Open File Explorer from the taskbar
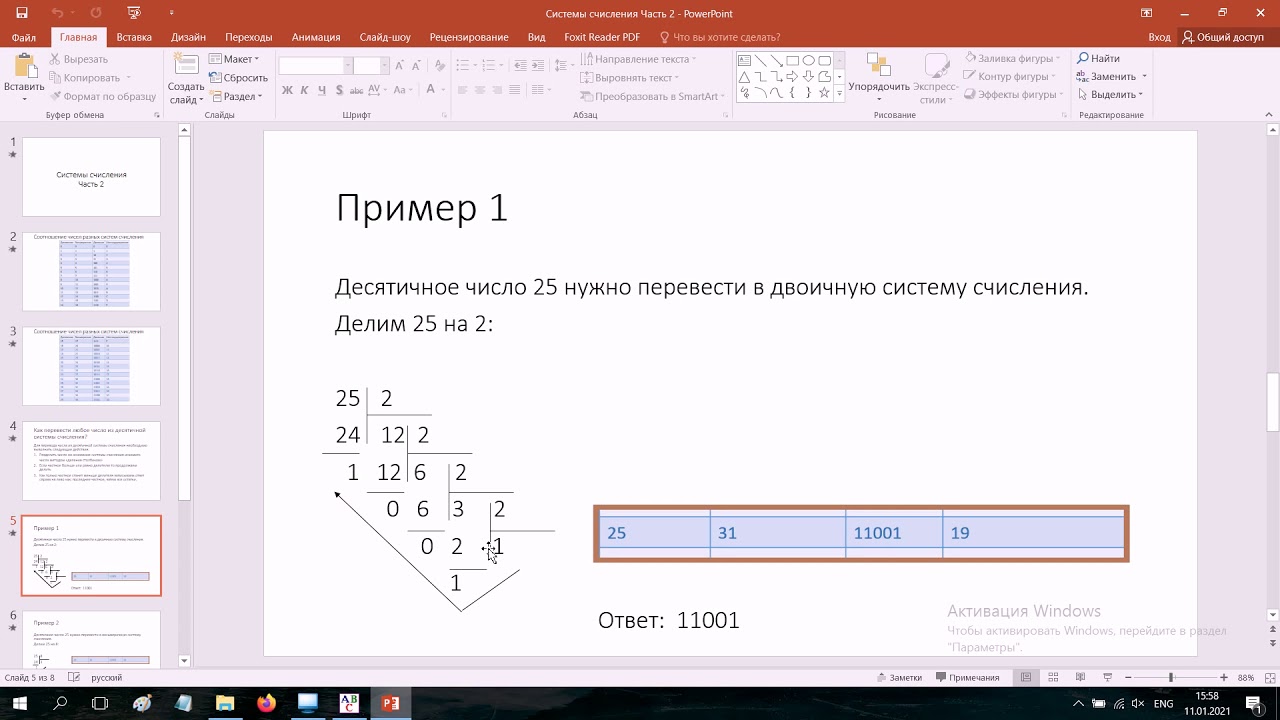This screenshot has height=720, width=1280. tap(224, 703)
